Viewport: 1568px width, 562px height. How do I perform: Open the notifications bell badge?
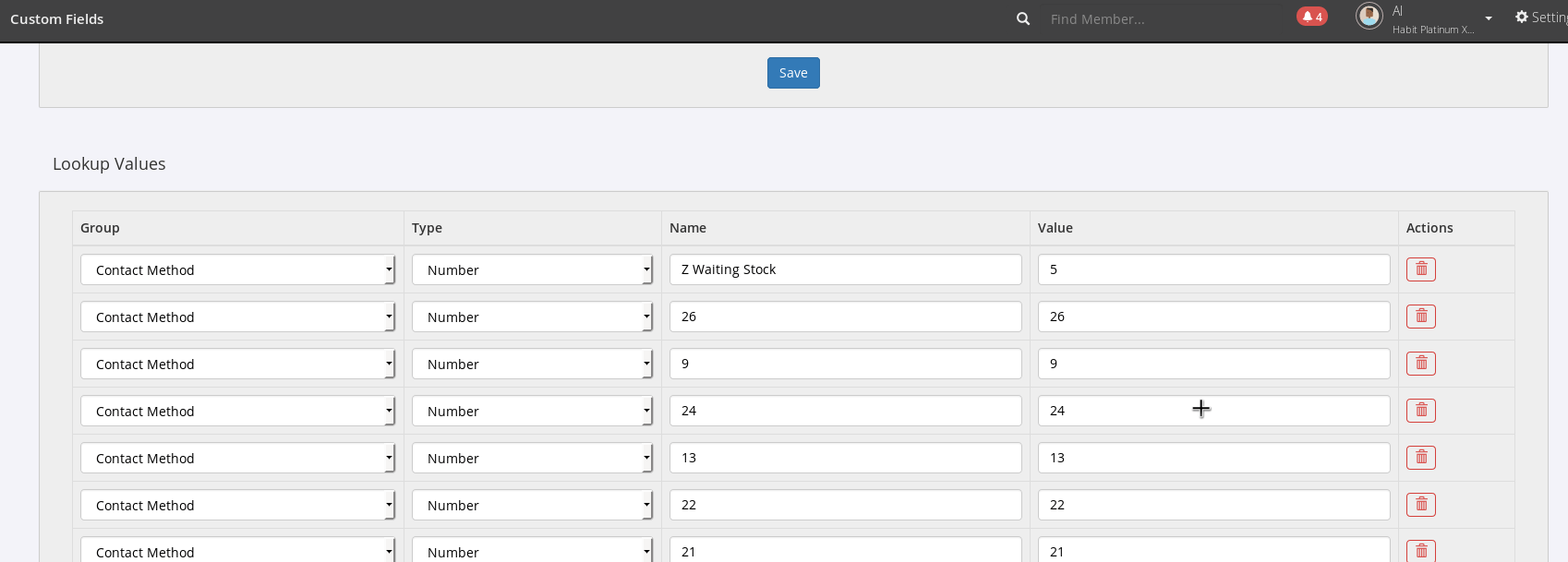point(1312,17)
